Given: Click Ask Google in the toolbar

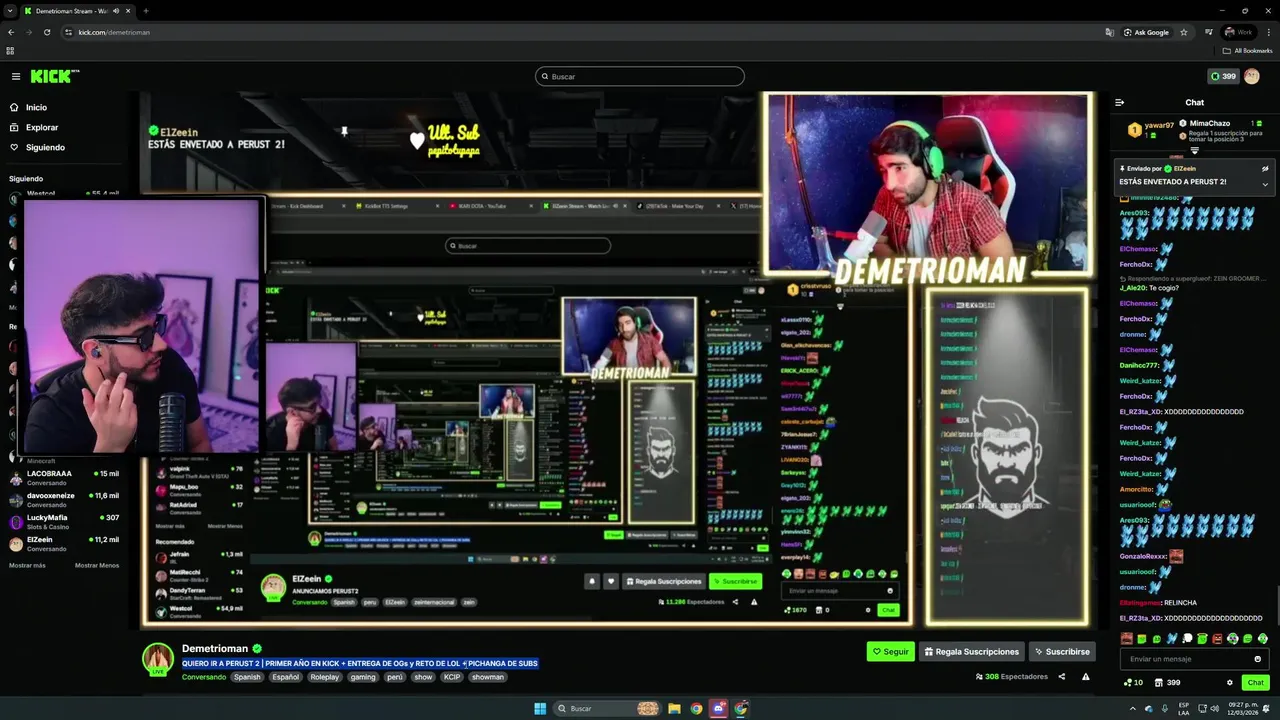Looking at the screenshot, I should point(1146,32).
